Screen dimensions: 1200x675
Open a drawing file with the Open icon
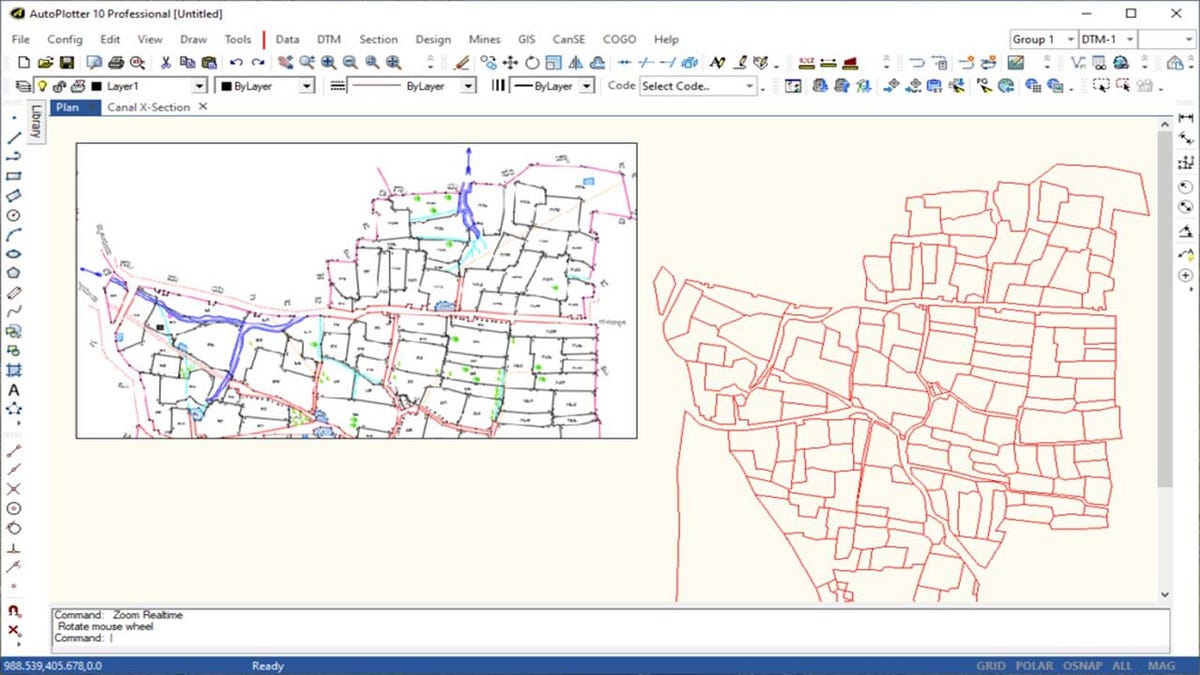(x=44, y=62)
